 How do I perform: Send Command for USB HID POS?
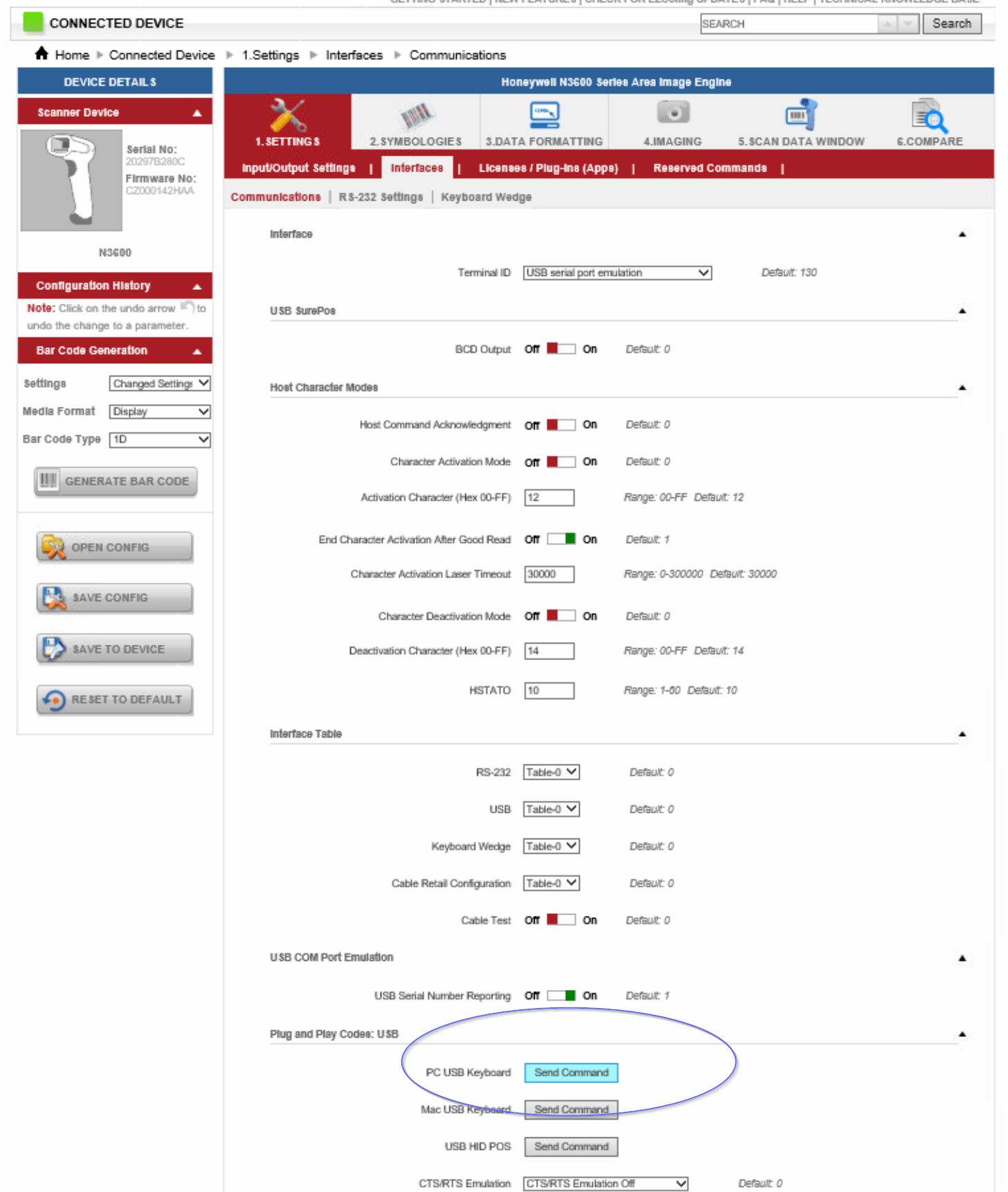coord(571,1146)
